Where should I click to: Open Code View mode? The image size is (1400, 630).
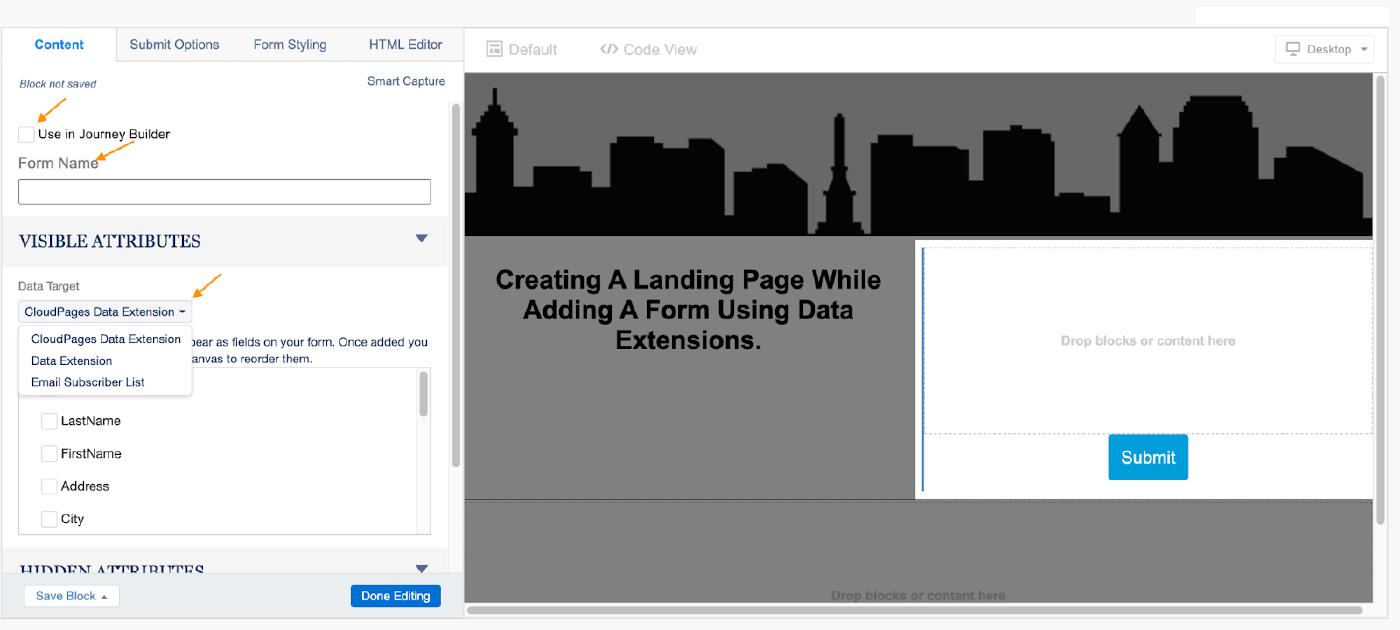pyautogui.click(x=648, y=49)
